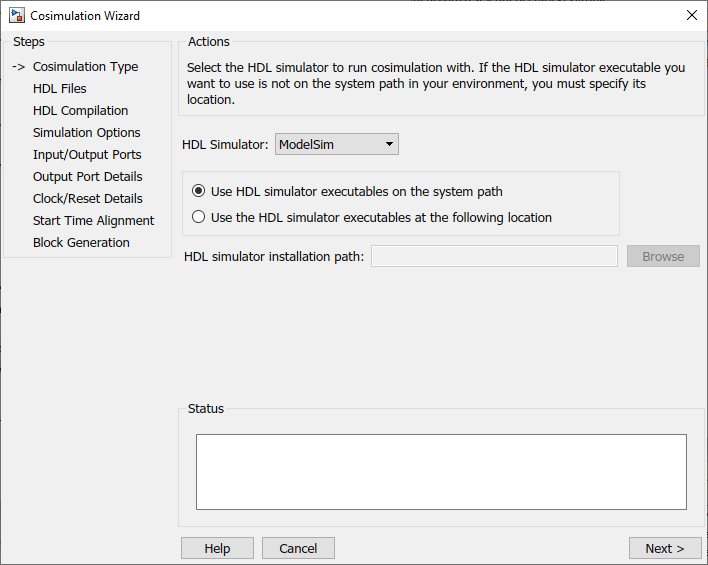Screen dimensions: 708x565
Task: Open the Simulation Options step
Action: [86, 132]
